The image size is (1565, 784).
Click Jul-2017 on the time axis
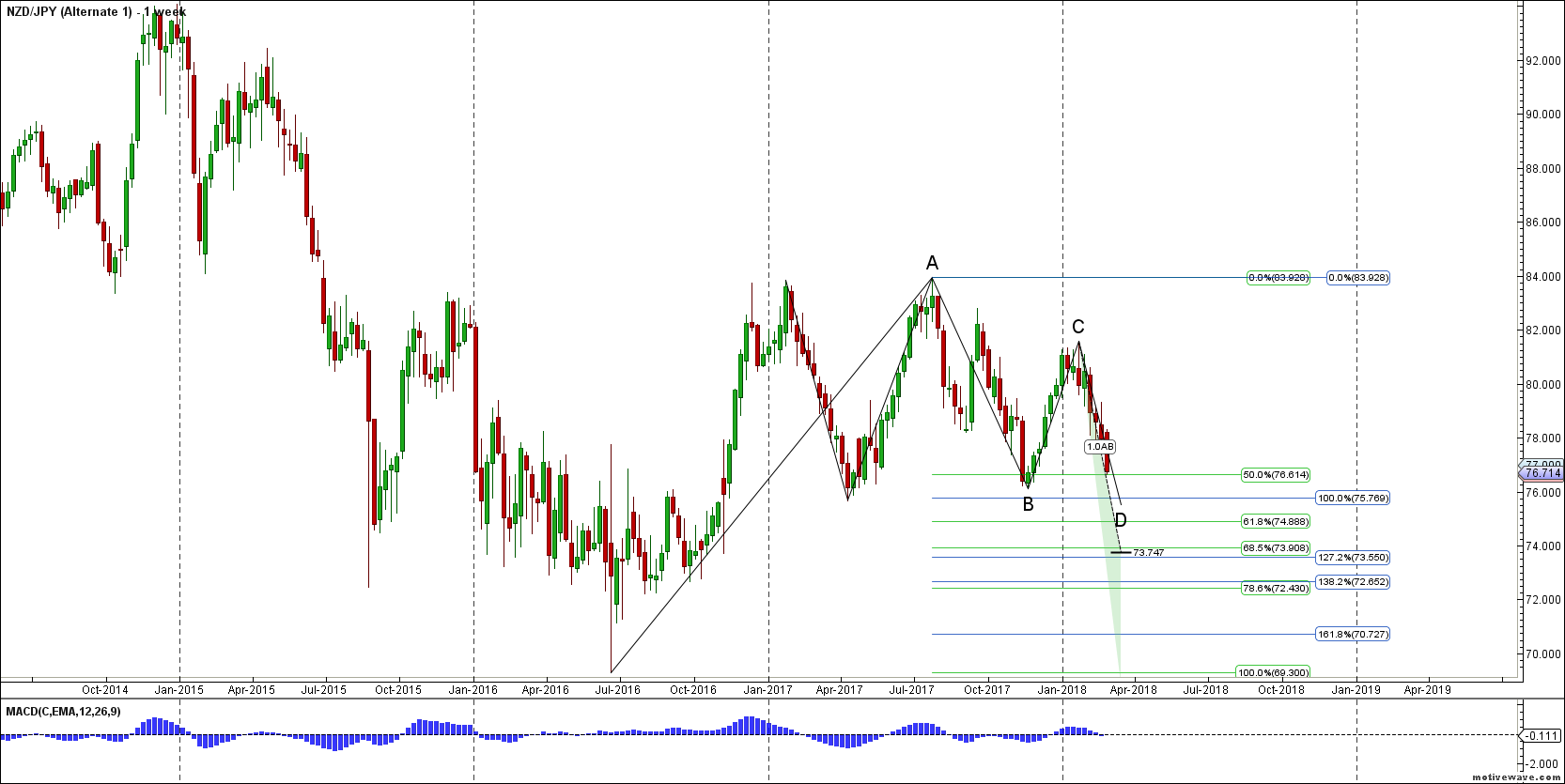coord(912,690)
